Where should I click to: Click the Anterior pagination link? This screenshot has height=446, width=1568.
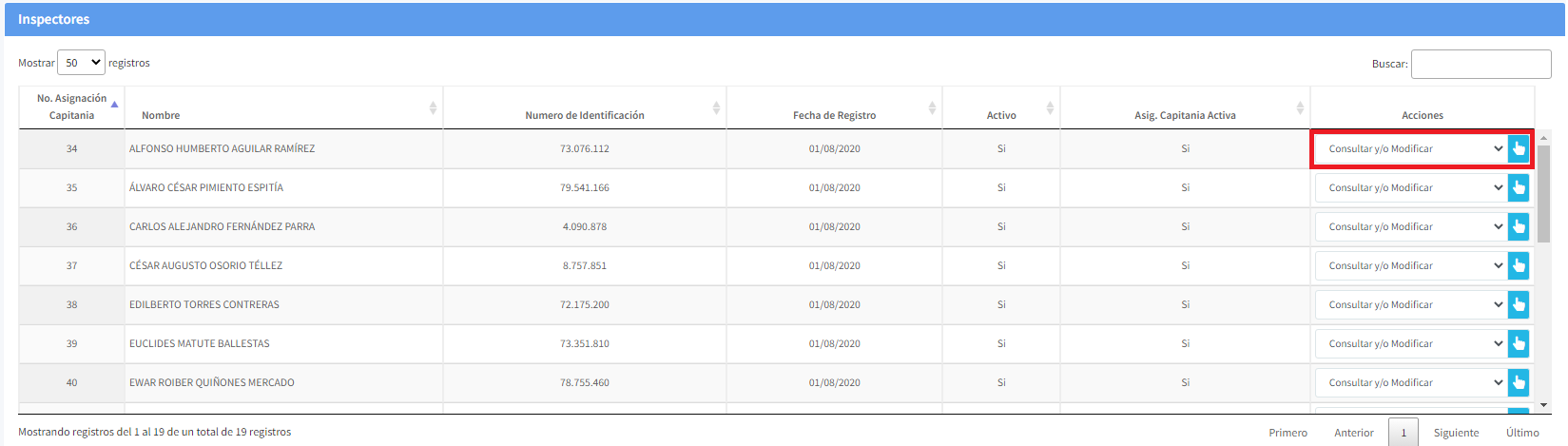[x=1353, y=433]
